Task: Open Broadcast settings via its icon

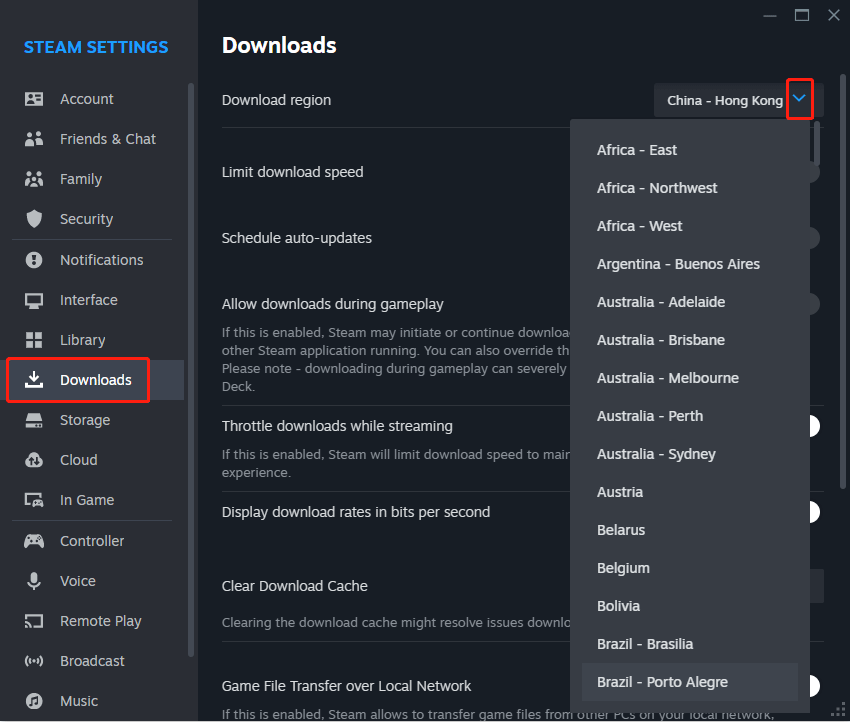Action: point(34,660)
